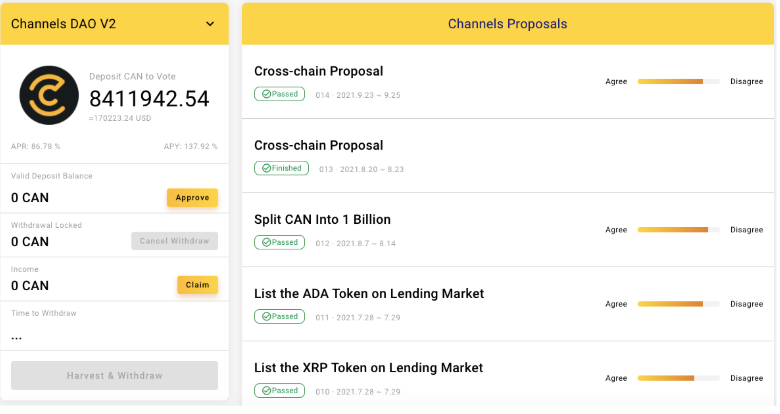Open the Split CAN Into 1 Billion proposal
Screen dimensions: 780x414
322,219
